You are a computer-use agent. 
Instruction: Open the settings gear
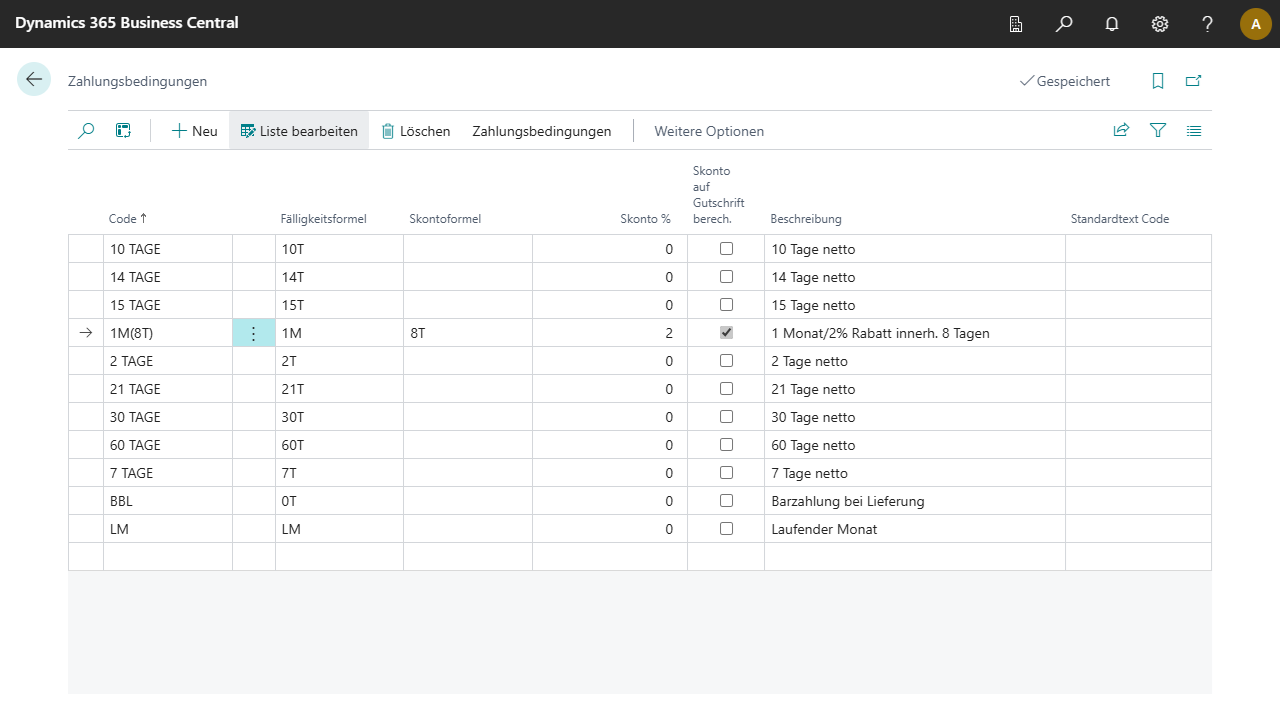[1160, 24]
